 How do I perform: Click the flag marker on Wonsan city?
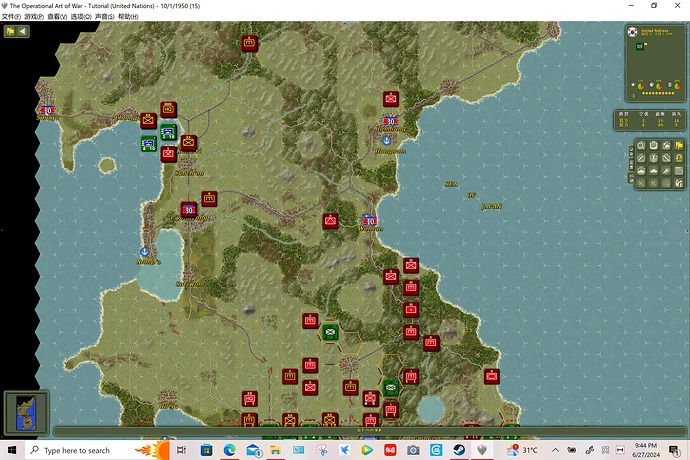pyautogui.click(x=369, y=220)
